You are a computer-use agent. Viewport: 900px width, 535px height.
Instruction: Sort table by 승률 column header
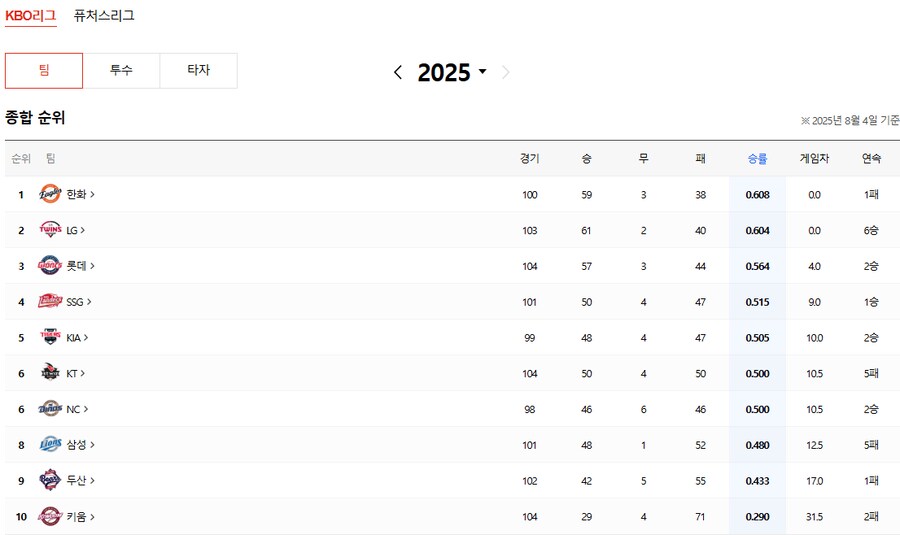pyautogui.click(x=757, y=158)
